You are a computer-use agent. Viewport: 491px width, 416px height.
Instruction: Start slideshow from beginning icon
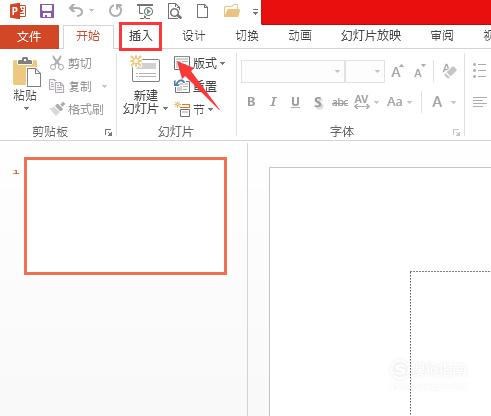pyautogui.click(x=145, y=11)
